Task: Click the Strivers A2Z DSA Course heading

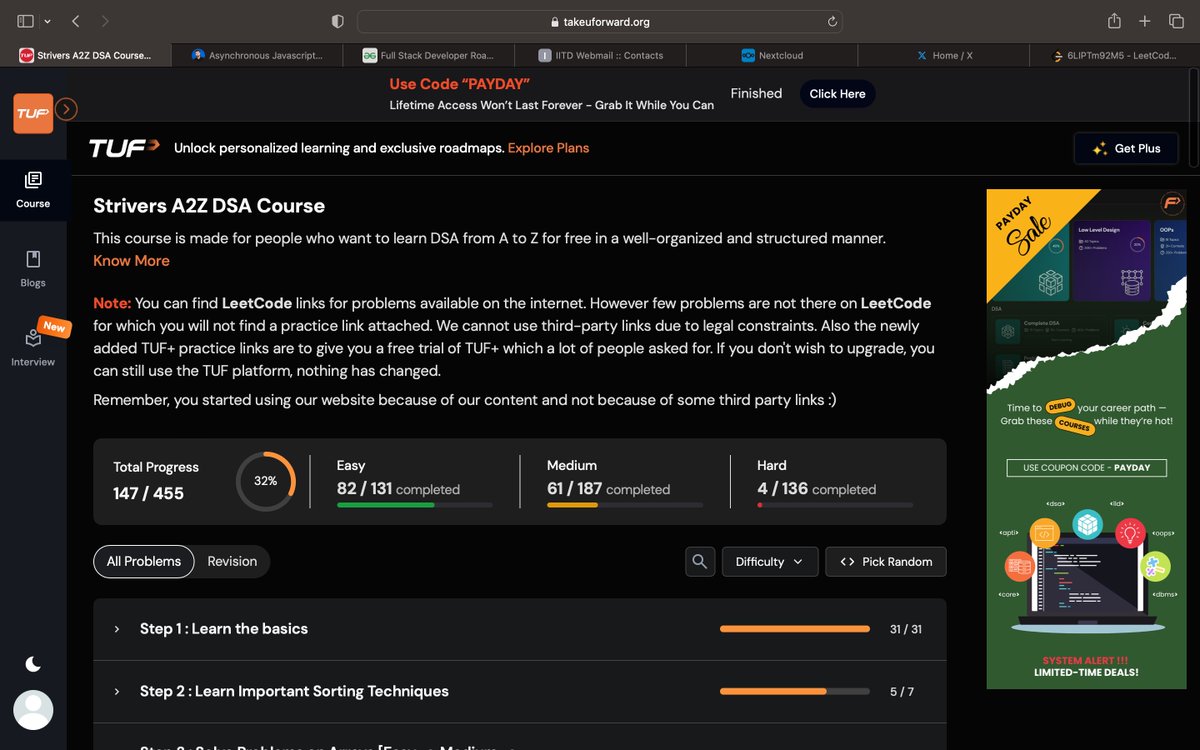Action: 209,206
